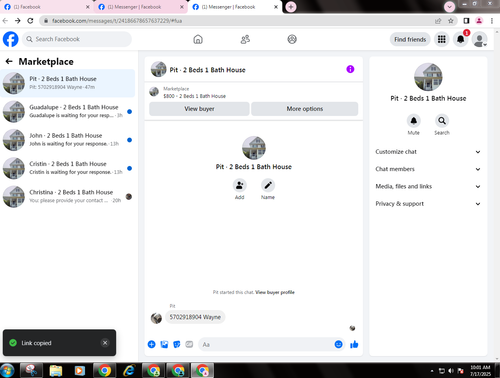Open File Explorer from the taskbar
The height and width of the screenshot is (378, 500).
(x=56, y=370)
